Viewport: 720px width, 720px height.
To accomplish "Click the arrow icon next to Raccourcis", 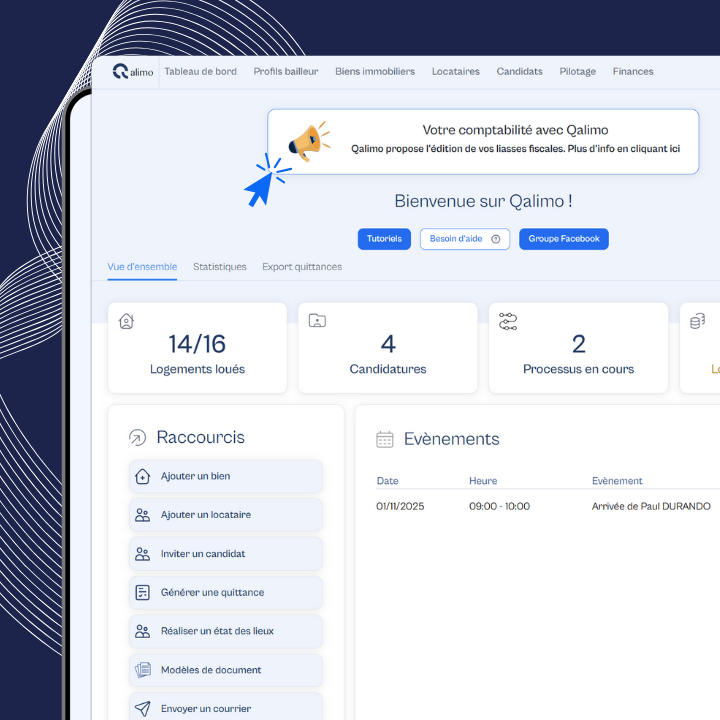I will coord(138,438).
